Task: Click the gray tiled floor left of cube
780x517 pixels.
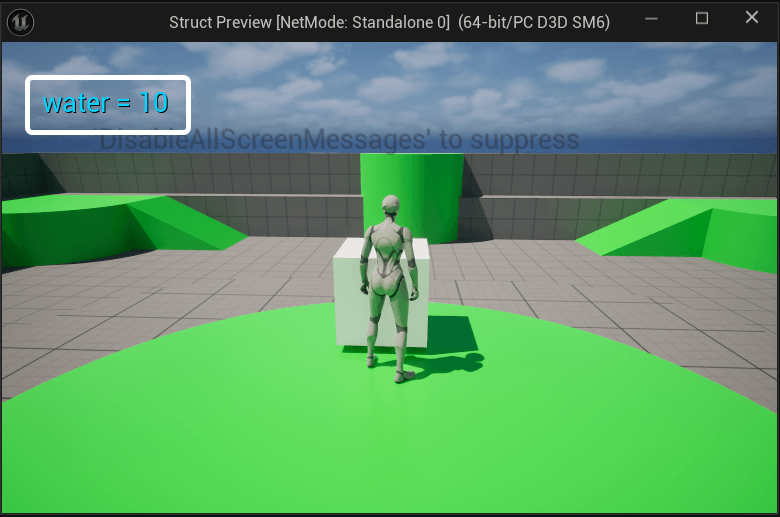Action: tap(200, 290)
